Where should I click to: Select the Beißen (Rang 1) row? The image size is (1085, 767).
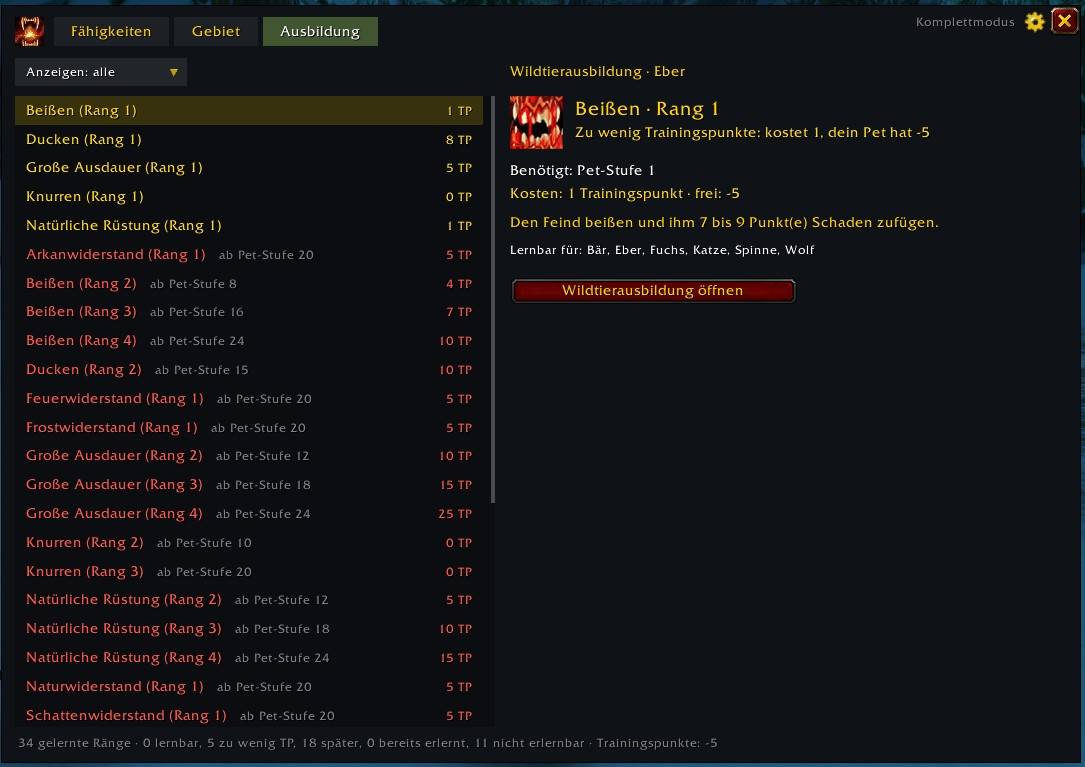pos(249,111)
